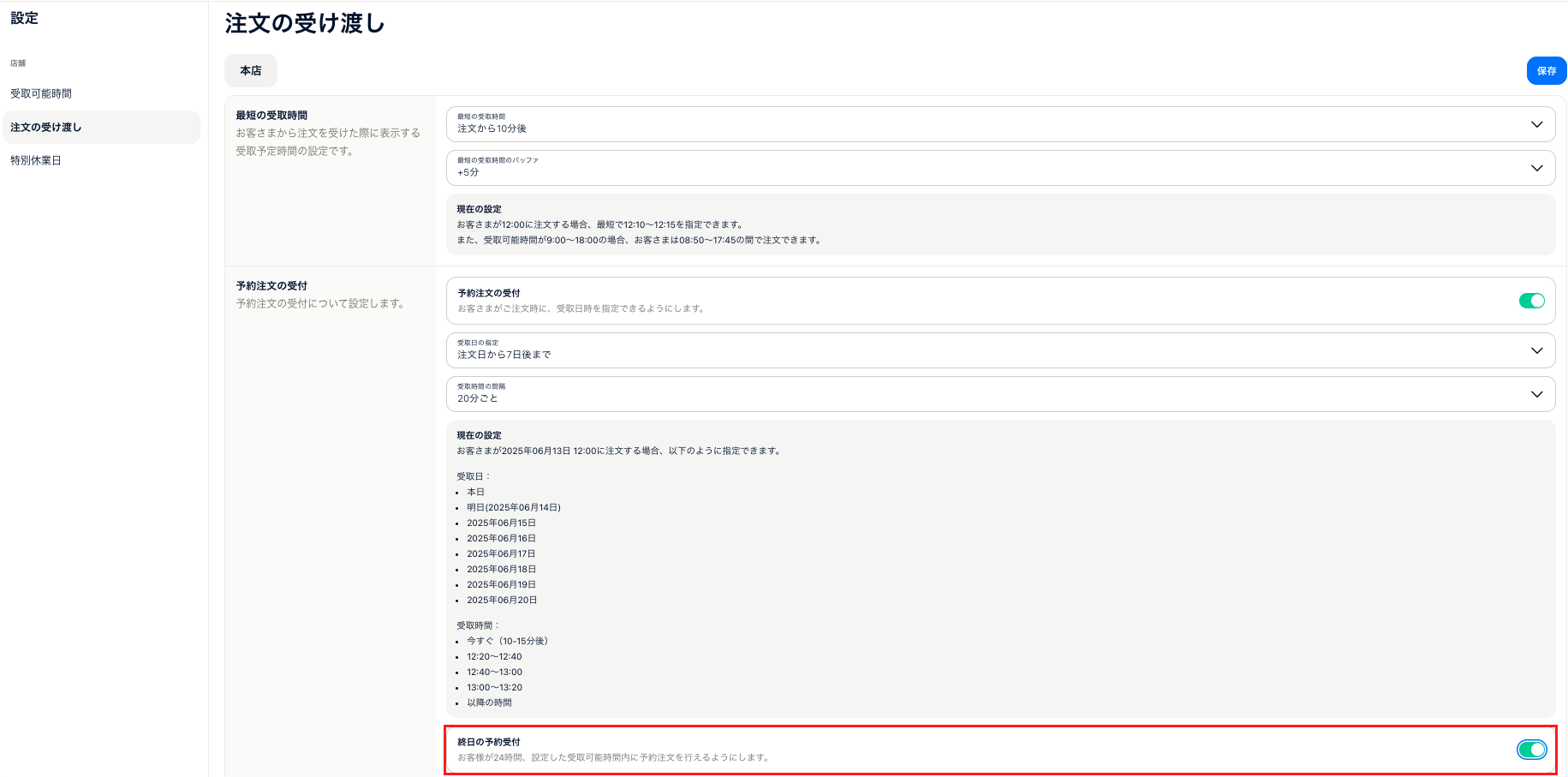Select 注文の受け渡し in the sidebar
Viewport: 1568px width, 777px height.
(x=46, y=128)
